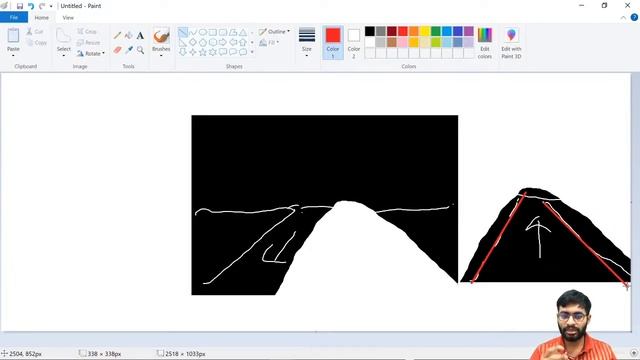Image resolution: width=640 pixels, height=360 pixels.
Task: Select the Fill with color bucket tool
Action: (x=129, y=36)
